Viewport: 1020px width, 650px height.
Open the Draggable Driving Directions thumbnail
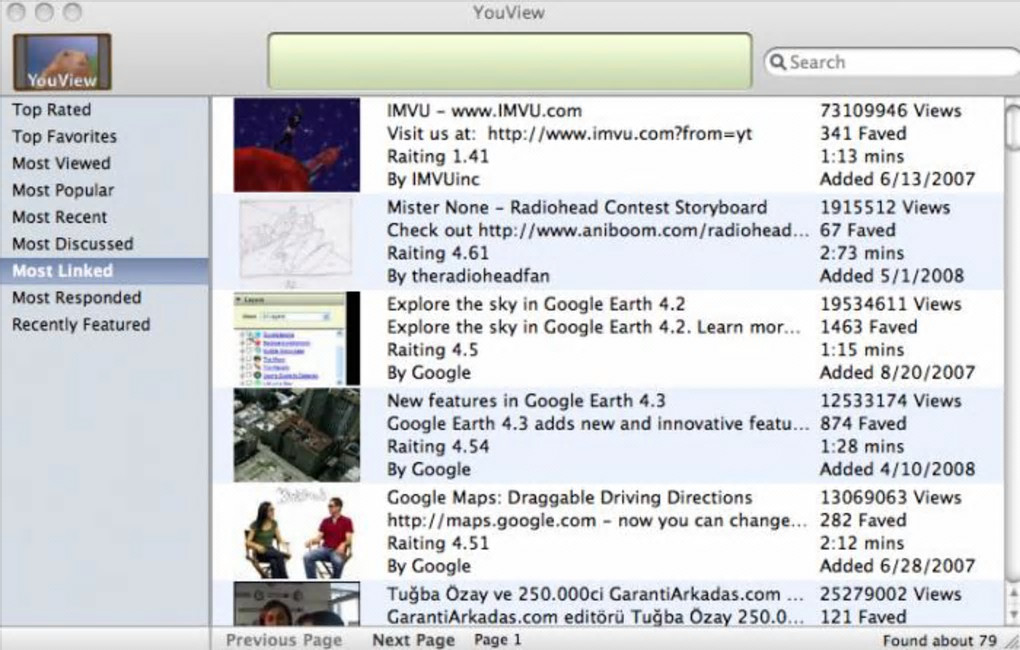pyautogui.click(x=297, y=532)
